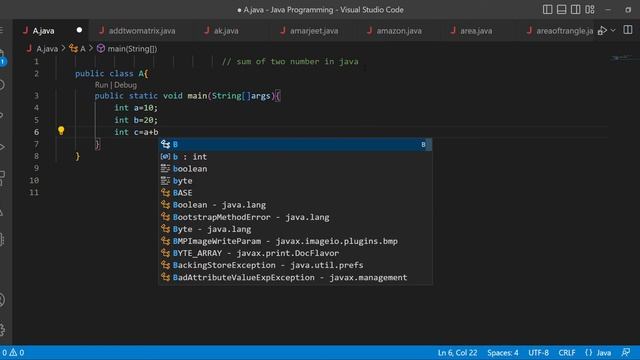Click class icon beside BASE suggestion
This screenshot has height=360, width=640.
click(x=165, y=193)
